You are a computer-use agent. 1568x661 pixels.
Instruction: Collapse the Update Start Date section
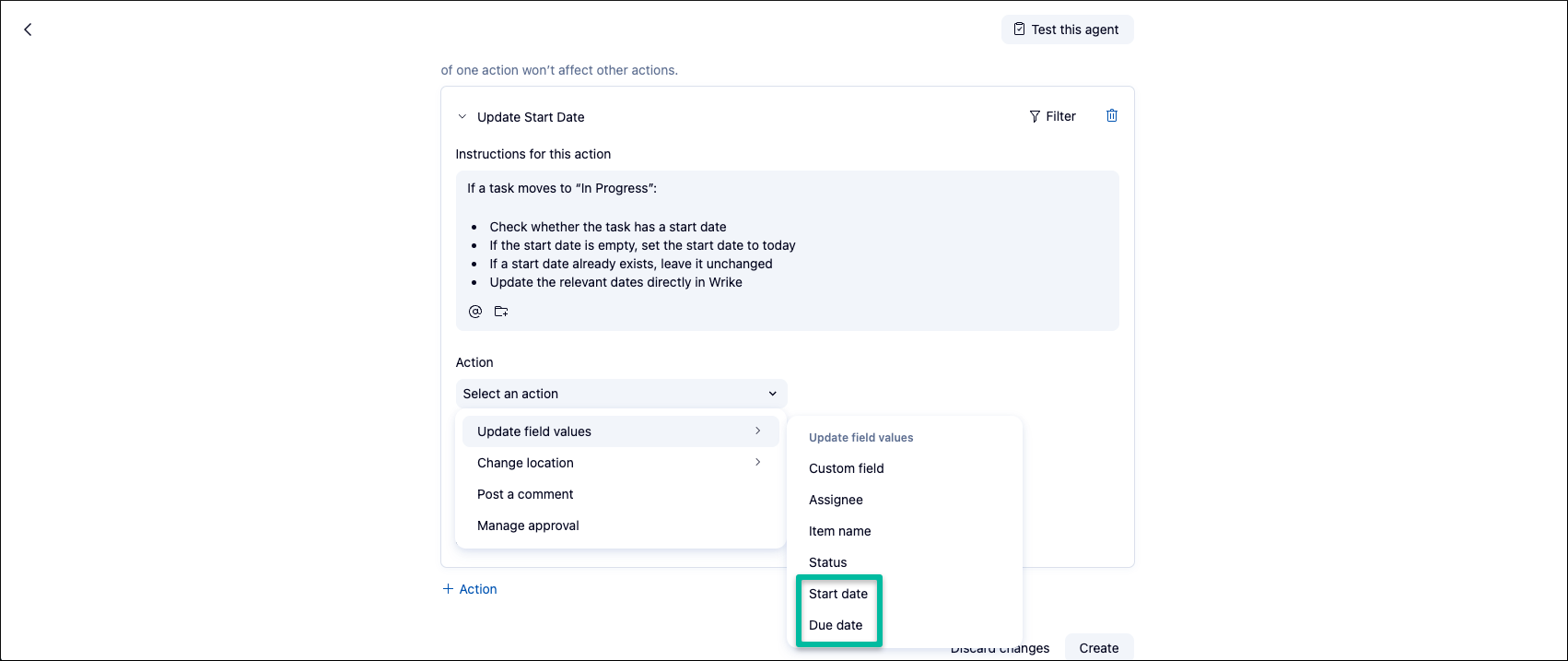click(x=462, y=117)
